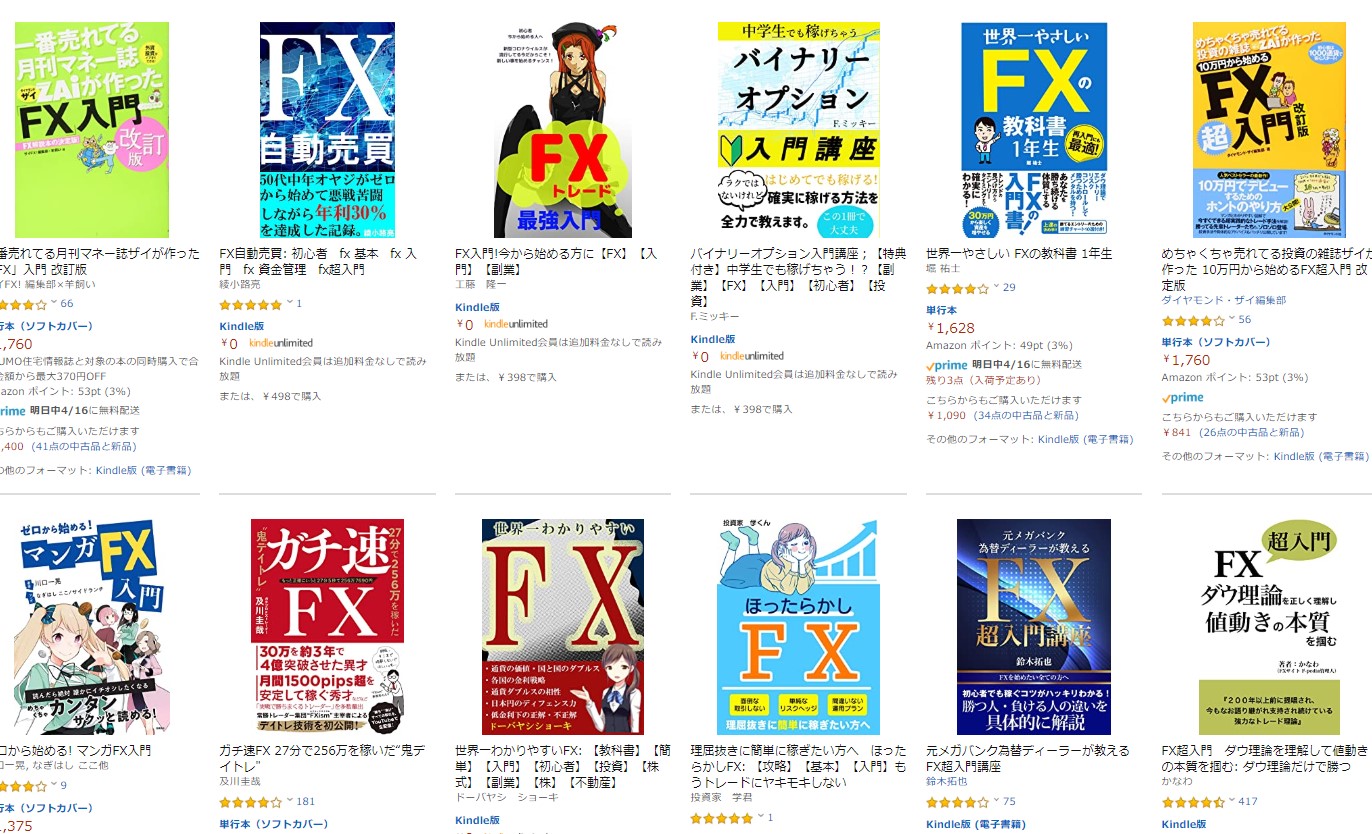Open author link ダイヤモンド・ザイ編集部
This screenshot has height=834, width=1372.
[1224, 300]
